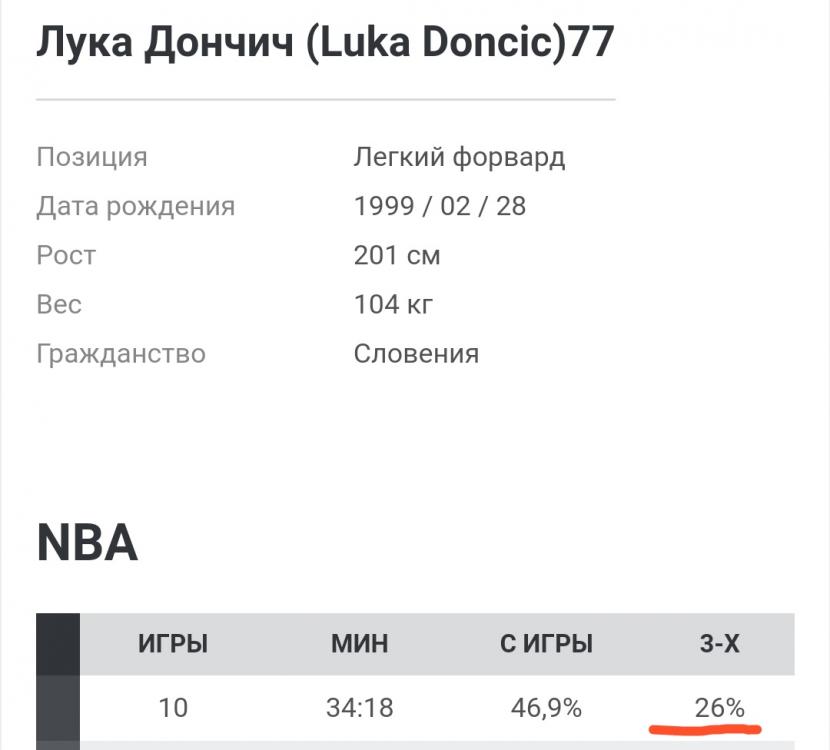Click the weight value 104 кг
This screenshot has height=750, width=830.
pyautogui.click(x=394, y=304)
